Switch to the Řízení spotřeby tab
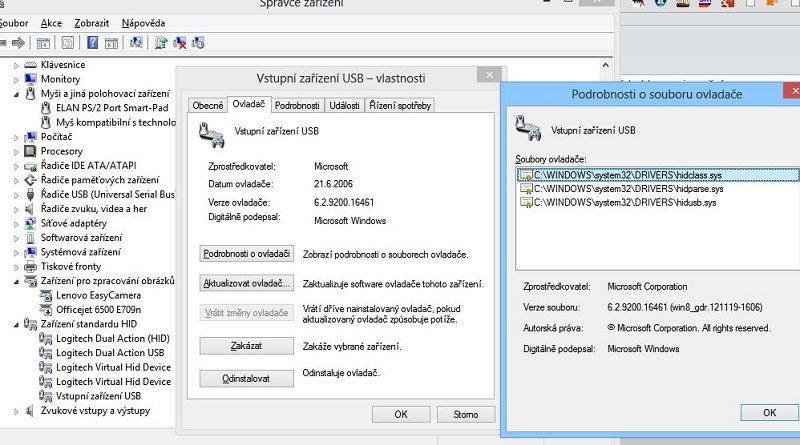Screen dimensions: 800x445 tap(400, 106)
